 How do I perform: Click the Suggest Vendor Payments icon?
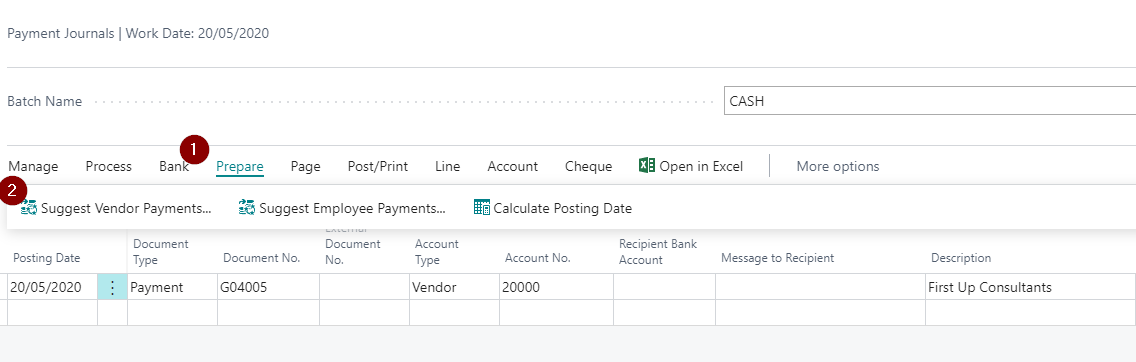pos(28,209)
